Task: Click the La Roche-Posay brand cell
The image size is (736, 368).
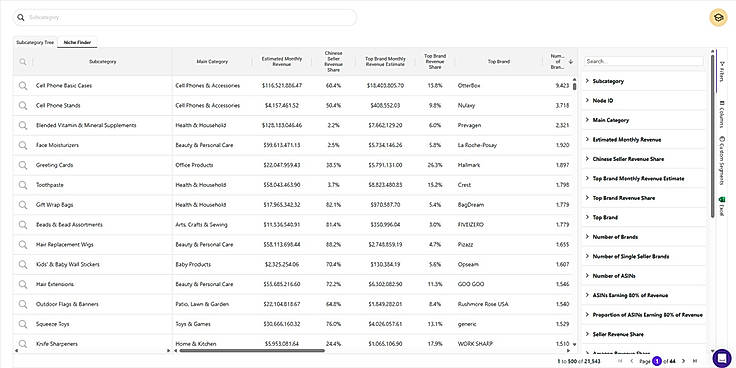Action: click(x=477, y=146)
